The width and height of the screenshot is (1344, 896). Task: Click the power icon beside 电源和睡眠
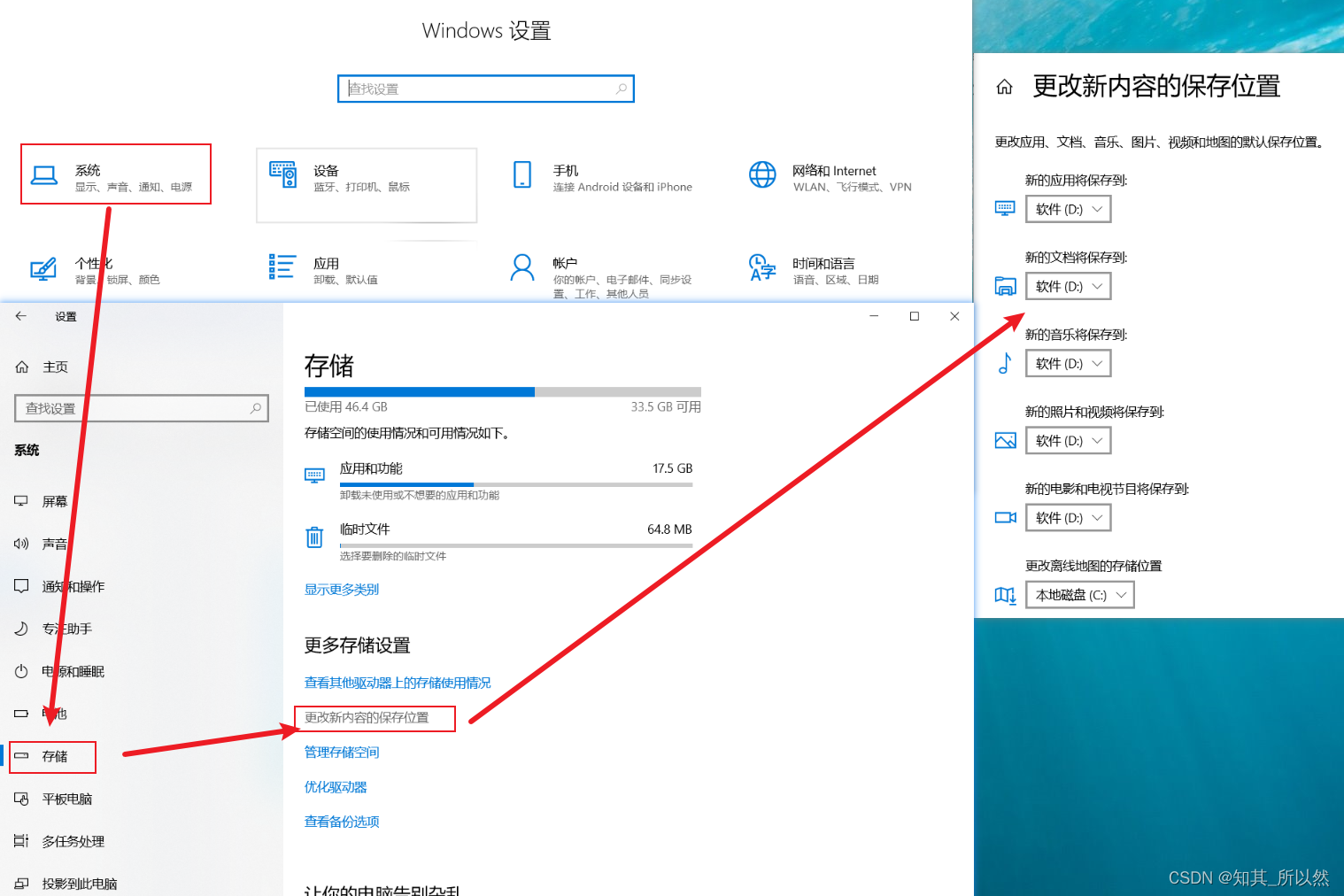21,671
